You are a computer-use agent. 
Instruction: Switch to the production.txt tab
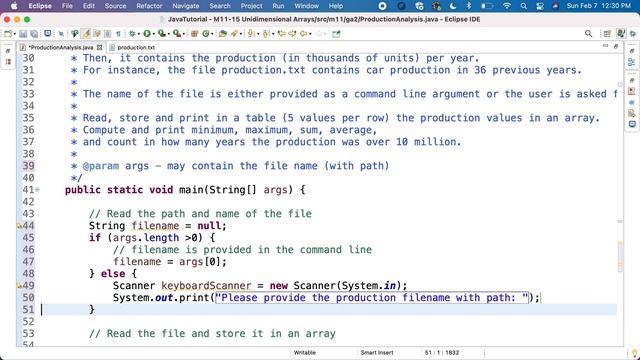click(x=132, y=47)
